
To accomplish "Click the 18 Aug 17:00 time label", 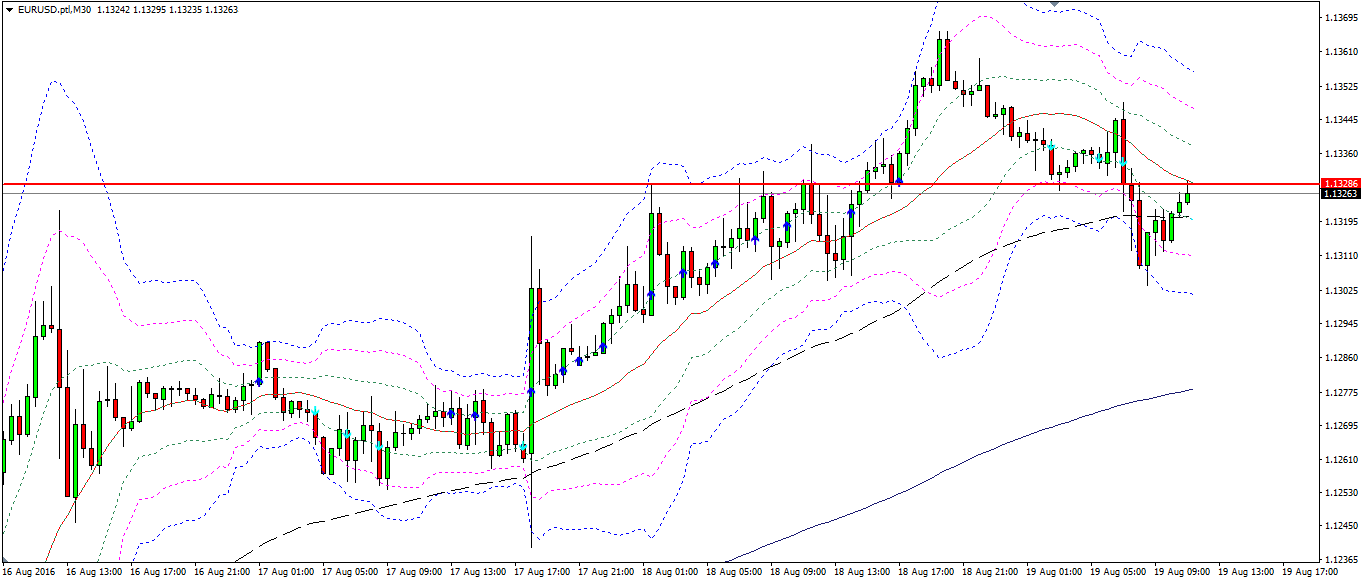I will click(x=926, y=573).
